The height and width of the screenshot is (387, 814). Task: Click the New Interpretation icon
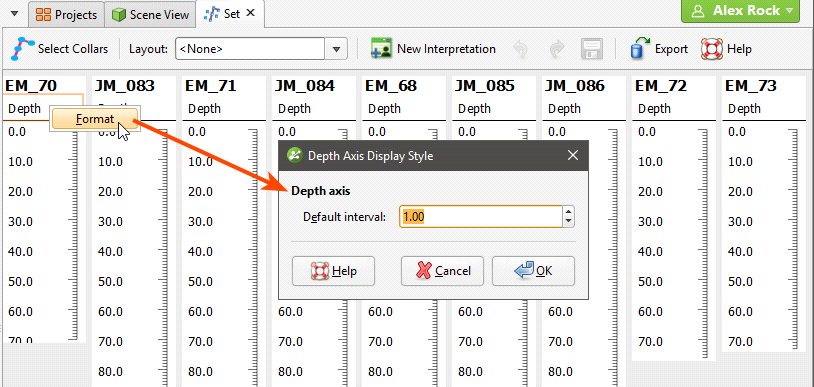coord(381,49)
